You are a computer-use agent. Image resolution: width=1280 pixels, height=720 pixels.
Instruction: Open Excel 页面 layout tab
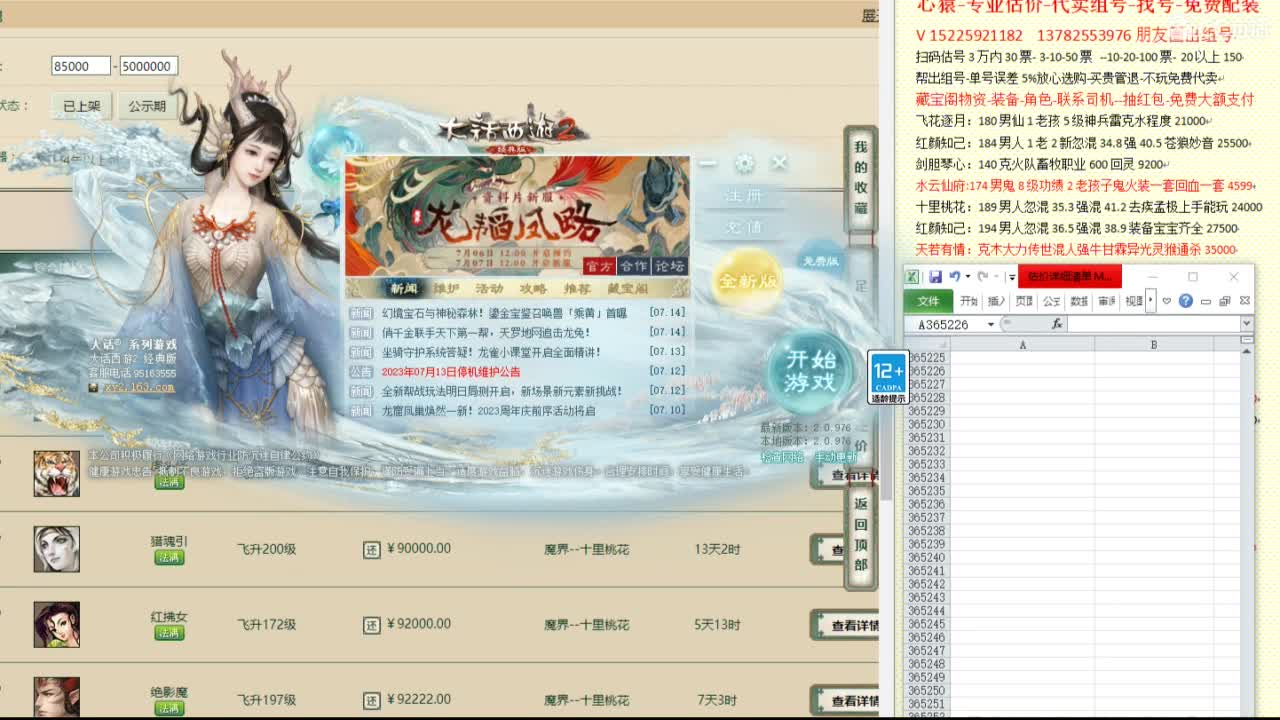click(1024, 300)
